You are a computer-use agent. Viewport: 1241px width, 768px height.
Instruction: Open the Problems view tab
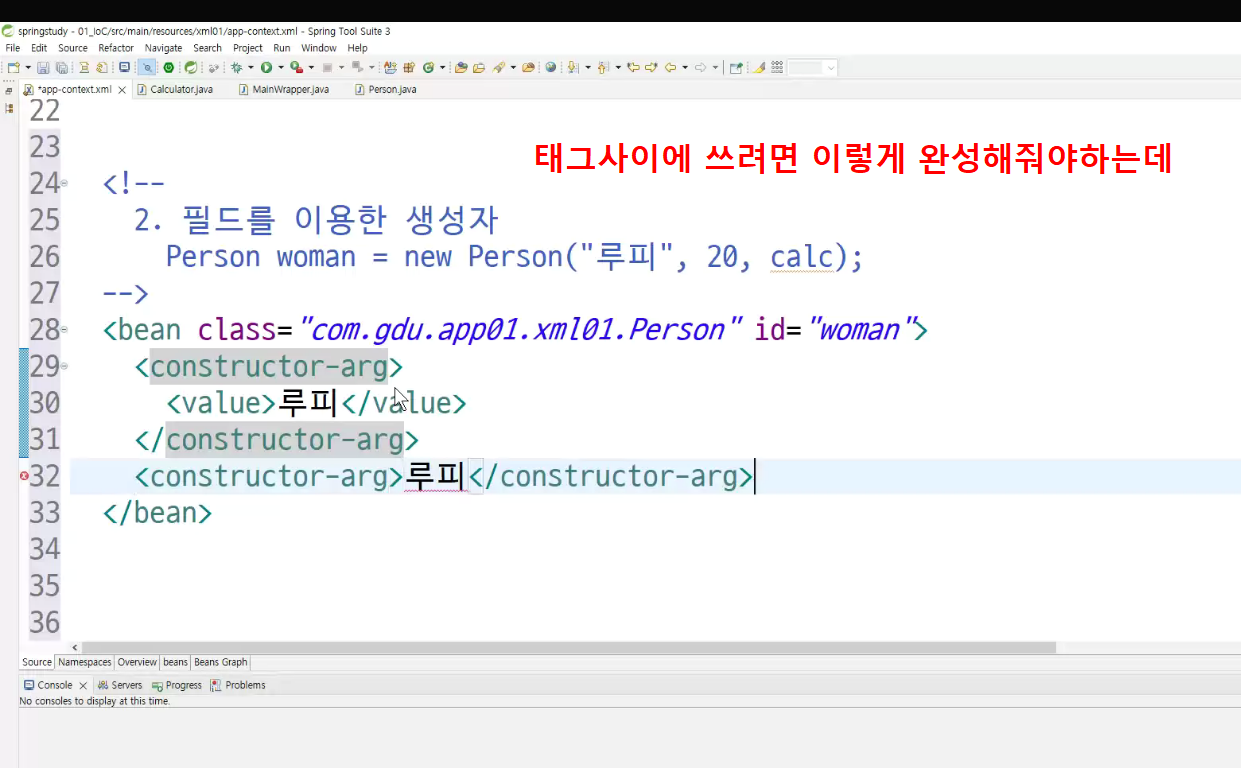239,685
